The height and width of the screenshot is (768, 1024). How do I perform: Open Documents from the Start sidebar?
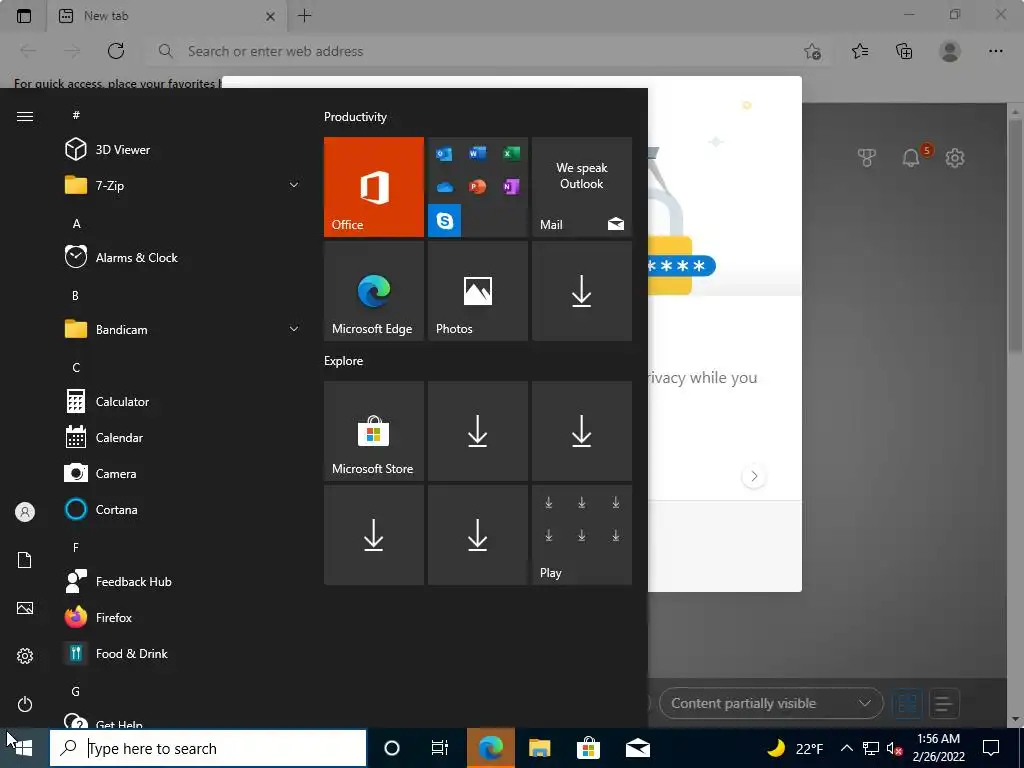[25, 560]
